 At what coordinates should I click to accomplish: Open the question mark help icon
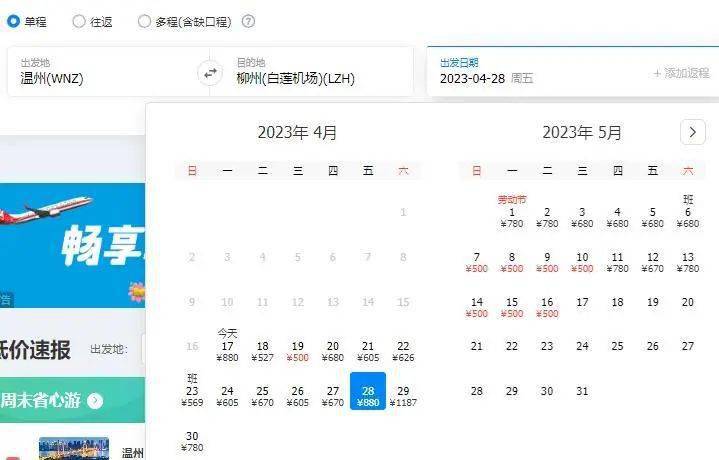tap(248, 21)
